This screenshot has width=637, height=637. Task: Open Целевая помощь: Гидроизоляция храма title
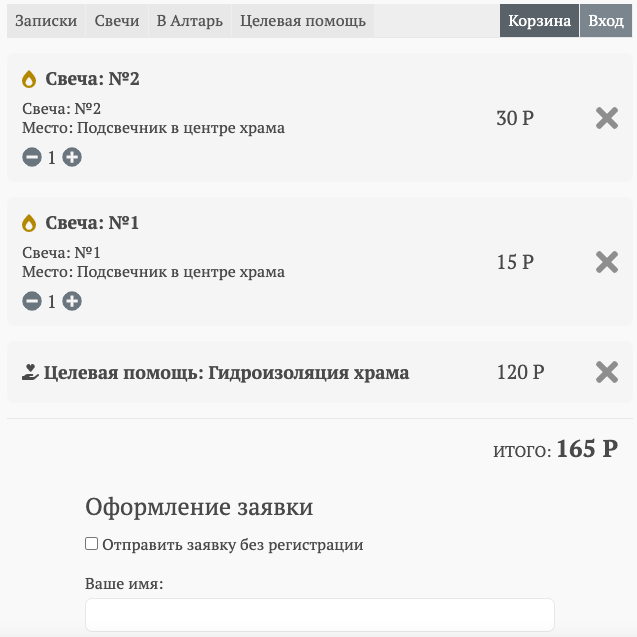click(x=227, y=373)
